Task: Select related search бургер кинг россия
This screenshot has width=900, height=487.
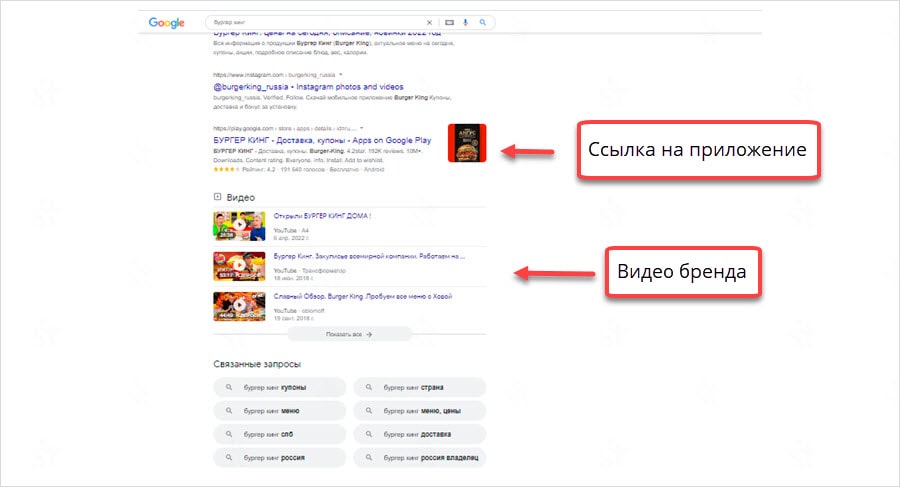Action: [280, 458]
